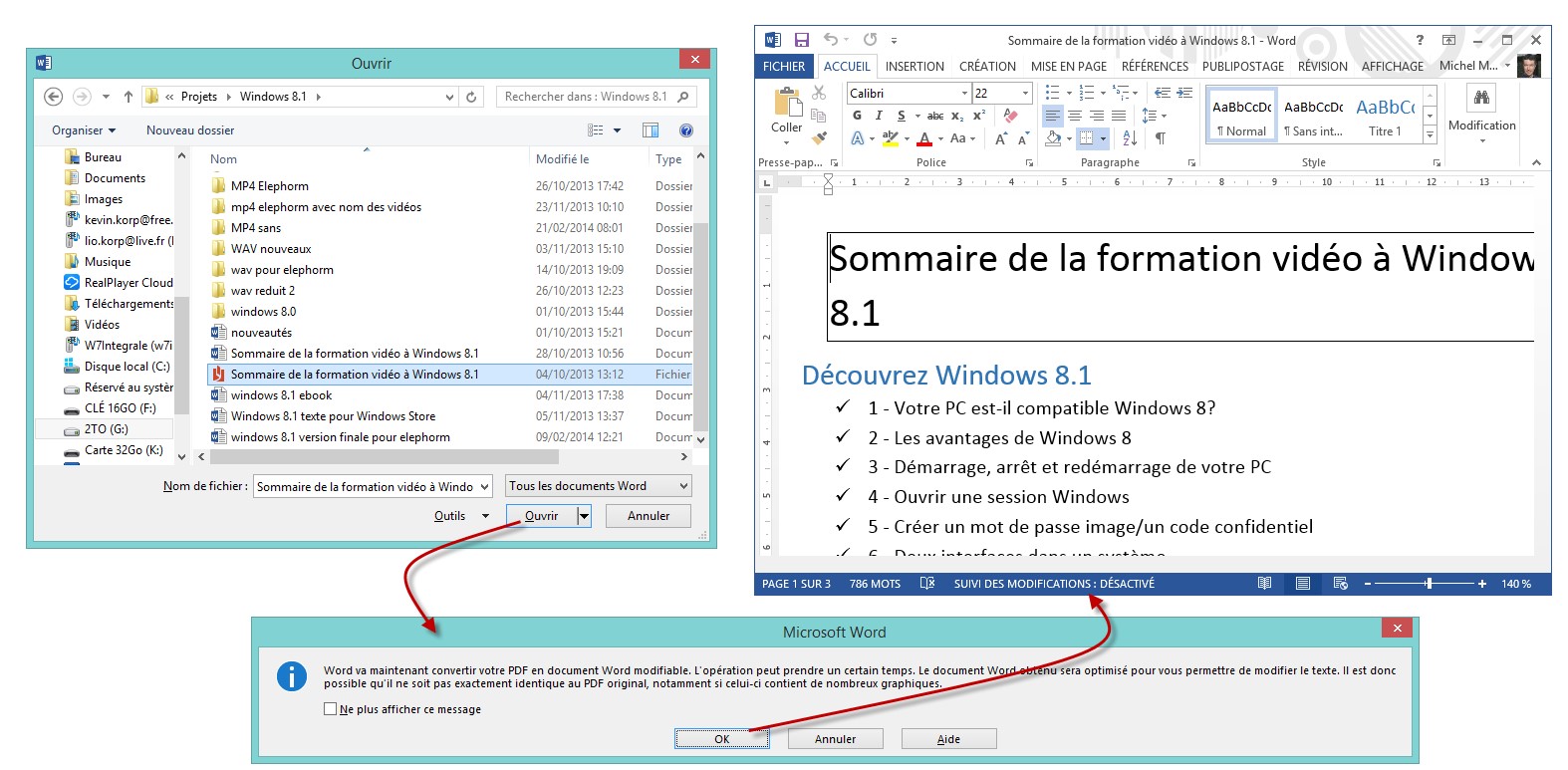Switch to the AFFICHAGE tab
The width and height of the screenshot is (1568, 770).
(1393, 66)
